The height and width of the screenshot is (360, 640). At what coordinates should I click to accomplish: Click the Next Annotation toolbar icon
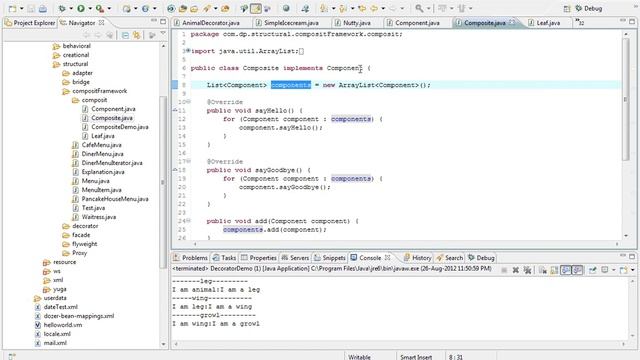tap(324, 8)
